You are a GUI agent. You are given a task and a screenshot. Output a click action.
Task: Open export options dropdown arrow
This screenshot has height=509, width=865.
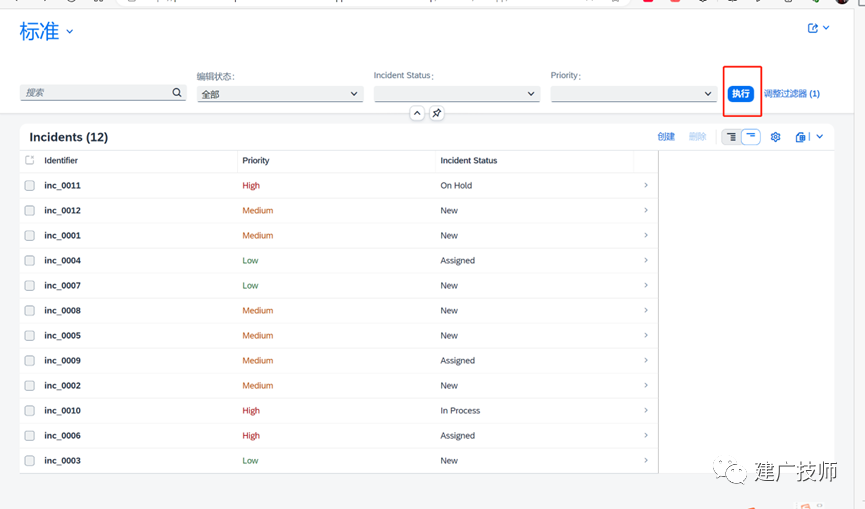tap(820, 137)
